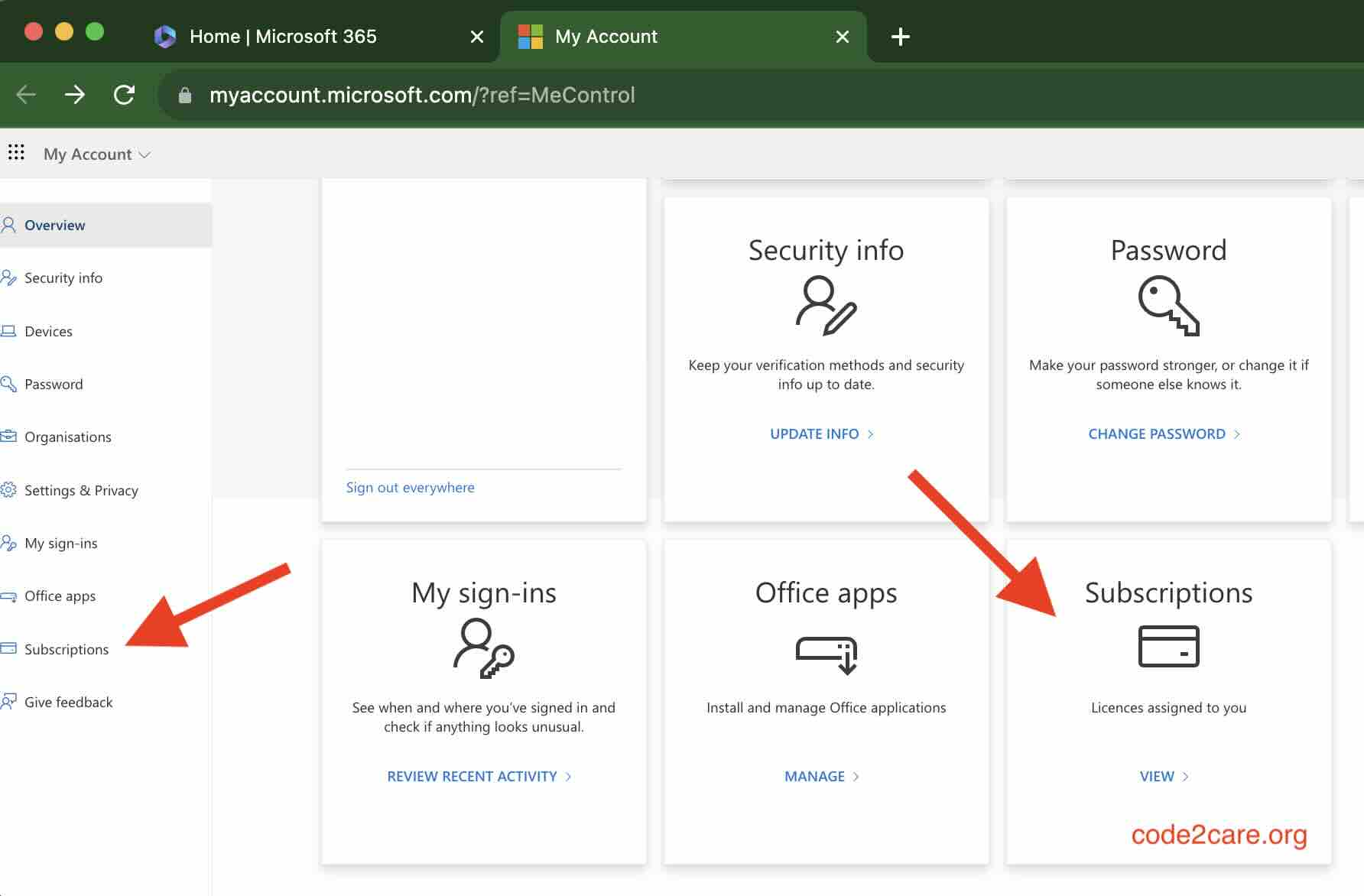The height and width of the screenshot is (896, 1364).
Task: Reload the current page
Action: tap(125, 95)
